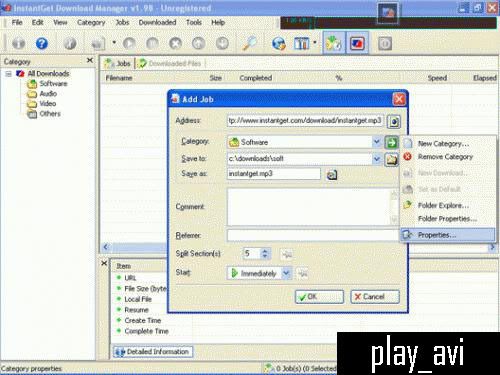This screenshot has width=500, height=375.
Task: Switch to the Jobs tab
Action: coord(117,63)
